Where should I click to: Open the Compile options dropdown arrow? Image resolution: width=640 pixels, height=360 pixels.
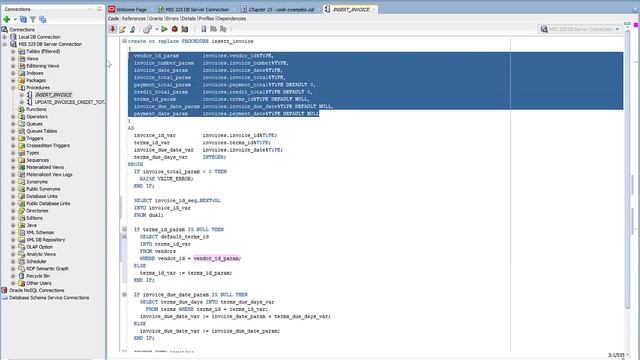click(x=157, y=29)
